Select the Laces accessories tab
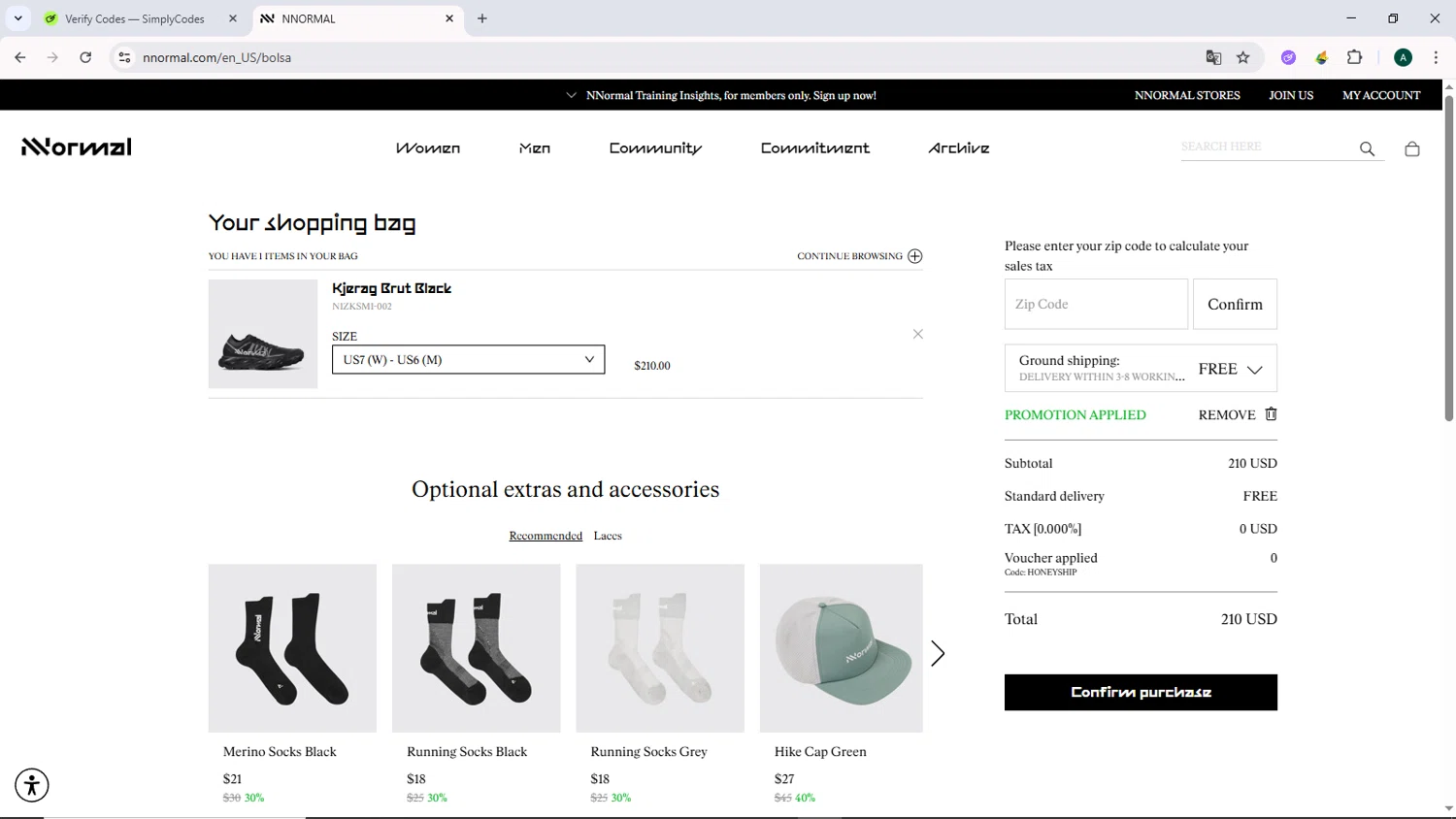The height and width of the screenshot is (819, 1456). coord(608,536)
